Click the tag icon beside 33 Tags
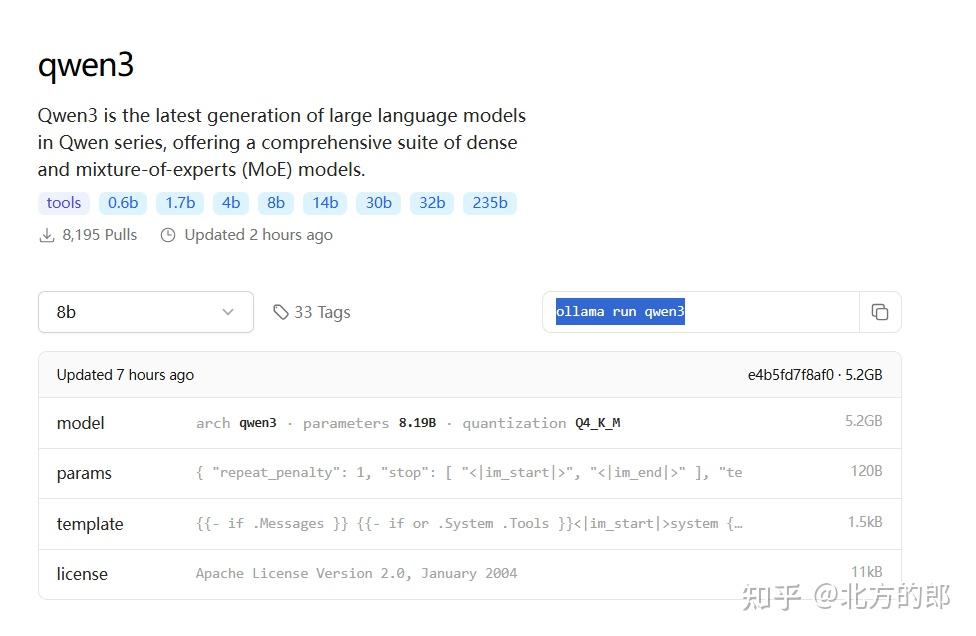Viewport: 976px width, 636px height. (x=281, y=312)
